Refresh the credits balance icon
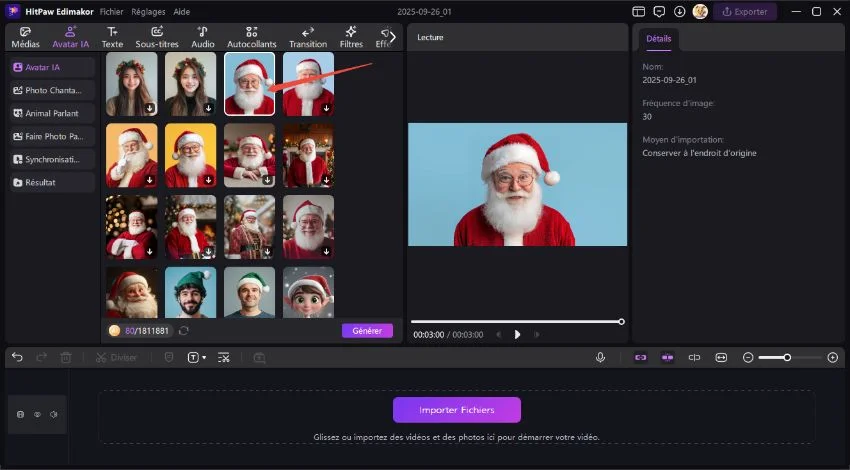Viewport: 850px width, 470px height. coord(184,331)
